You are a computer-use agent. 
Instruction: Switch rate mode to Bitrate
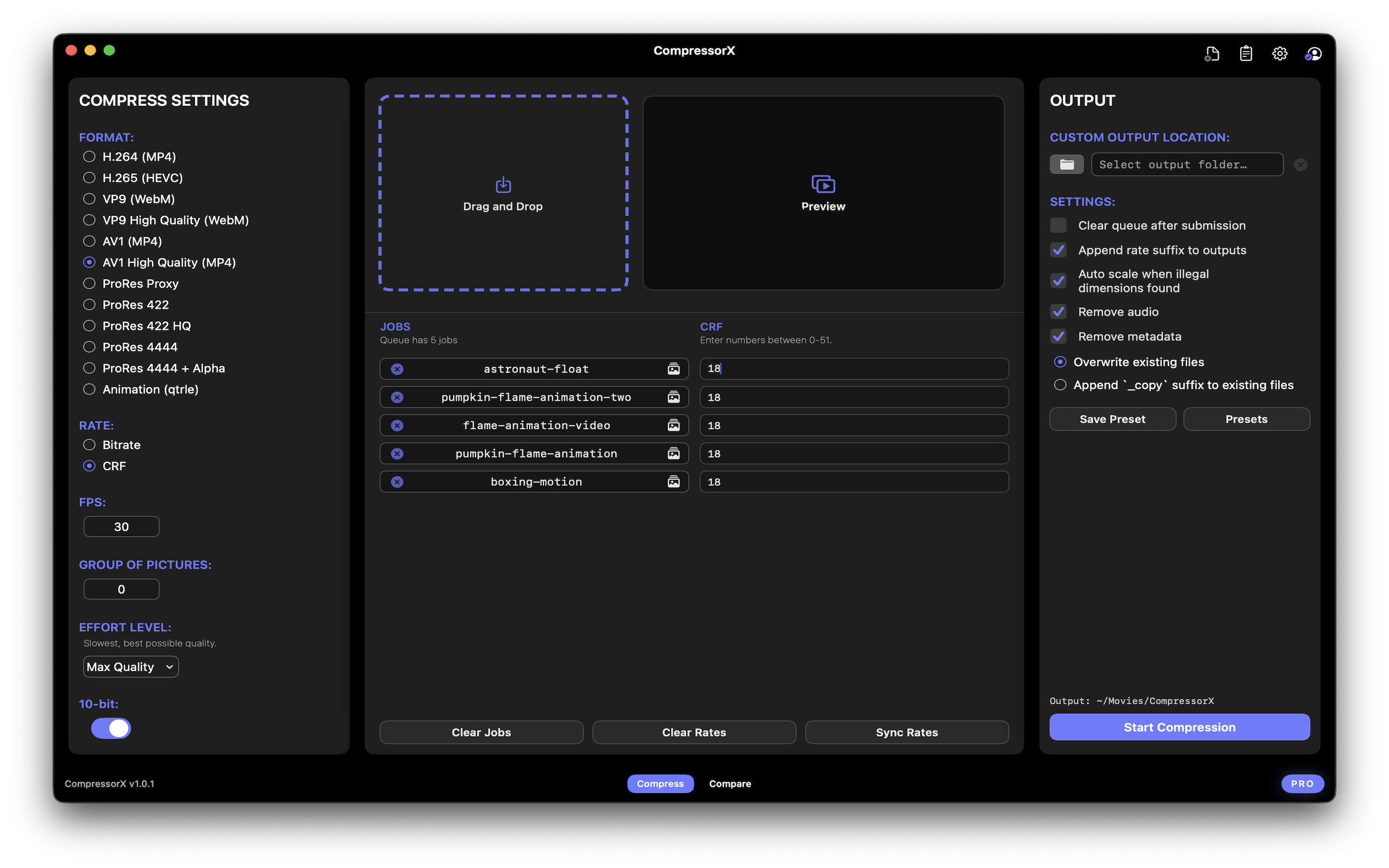coord(90,444)
